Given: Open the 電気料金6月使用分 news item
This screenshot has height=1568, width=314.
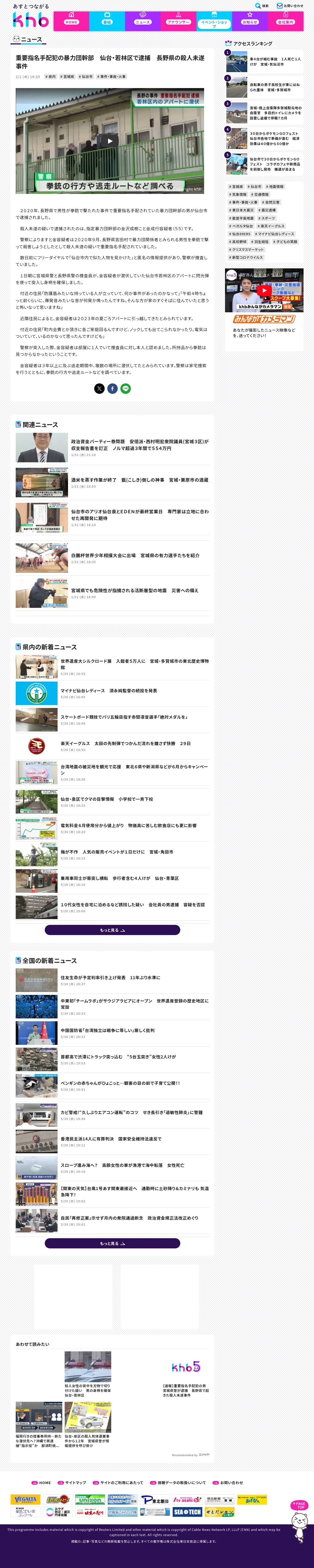Looking at the screenshot, I should [112, 828].
